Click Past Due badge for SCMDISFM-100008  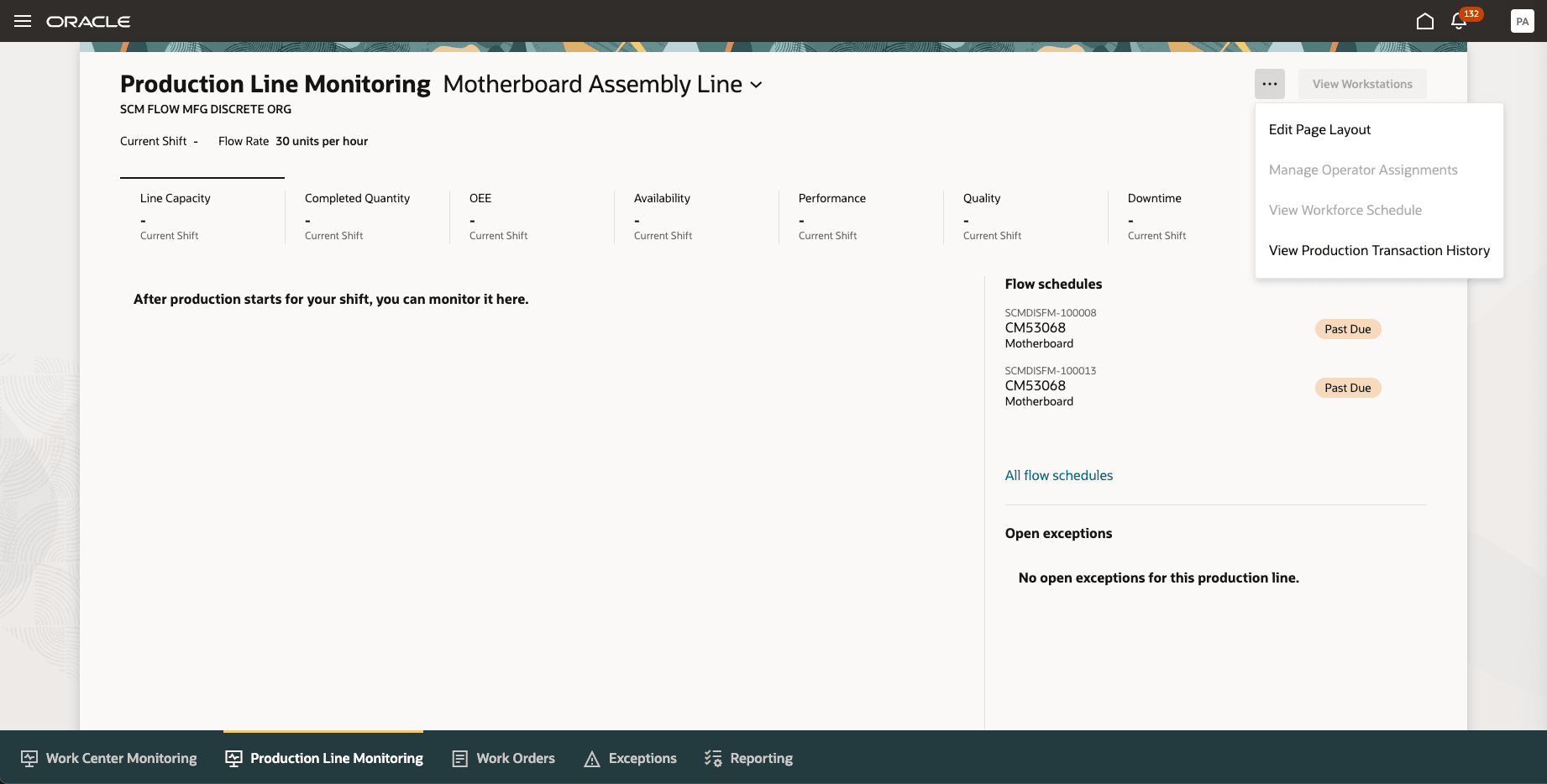coord(1348,329)
